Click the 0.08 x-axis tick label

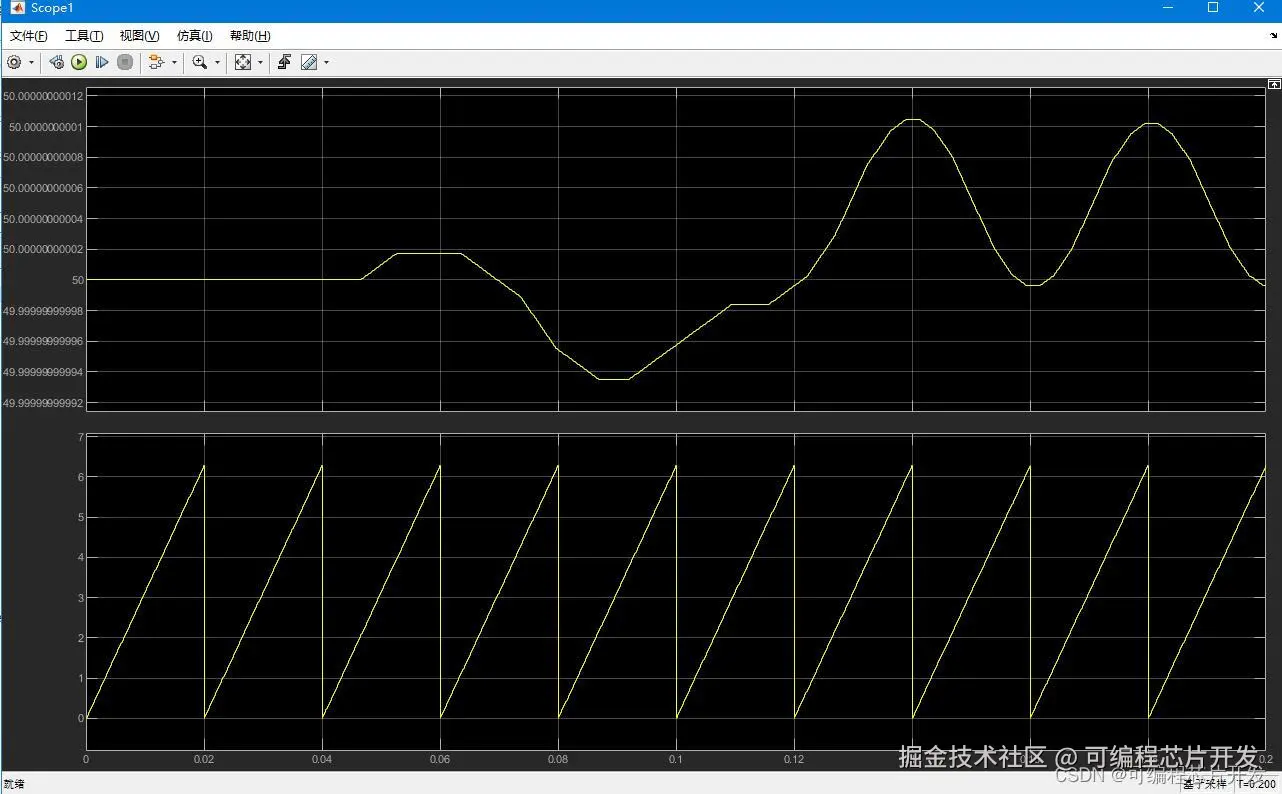tap(558, 760)
